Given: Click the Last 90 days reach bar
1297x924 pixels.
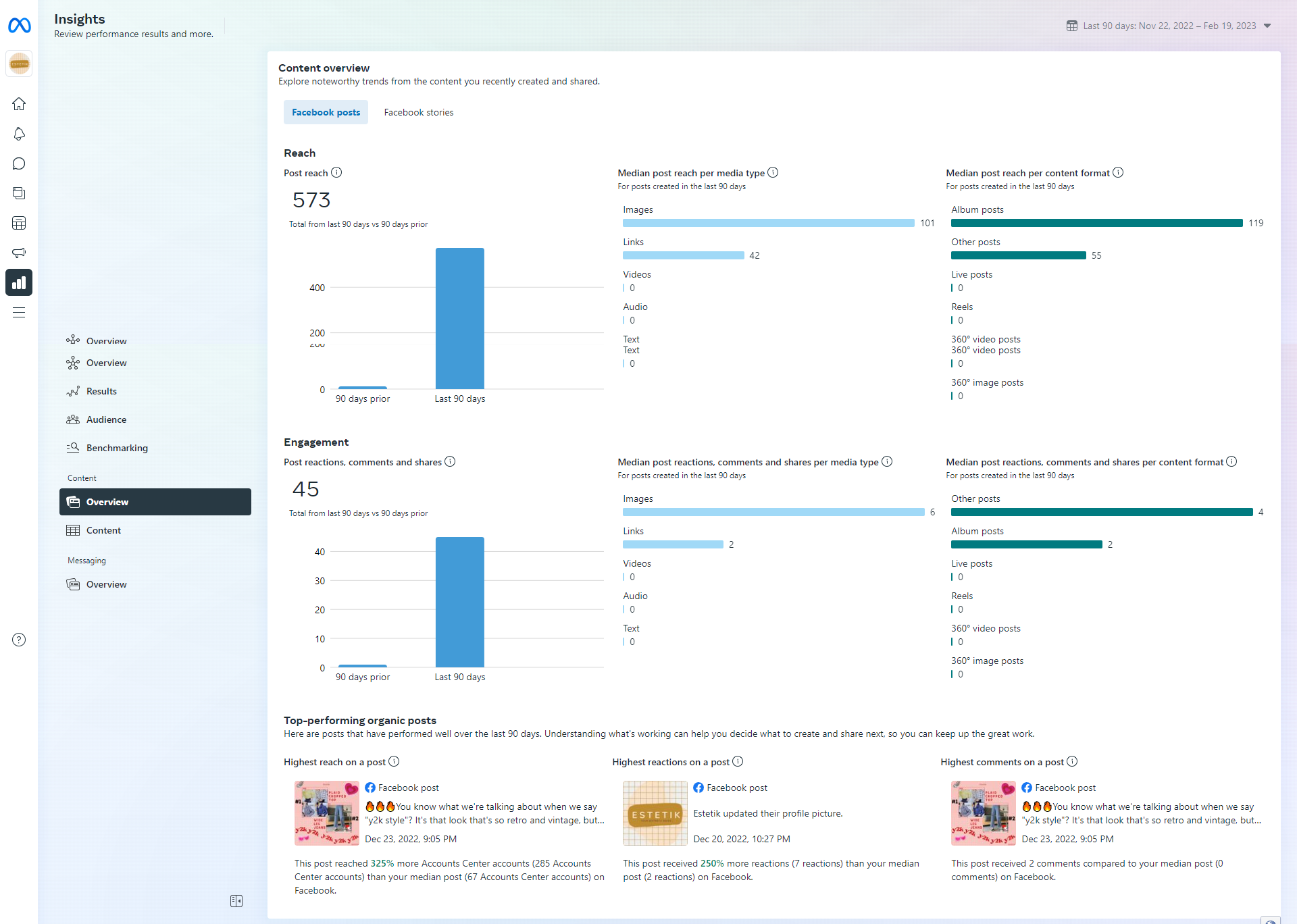Looking at the screenshot, I should pyautogui.click(x=459, y=318).
